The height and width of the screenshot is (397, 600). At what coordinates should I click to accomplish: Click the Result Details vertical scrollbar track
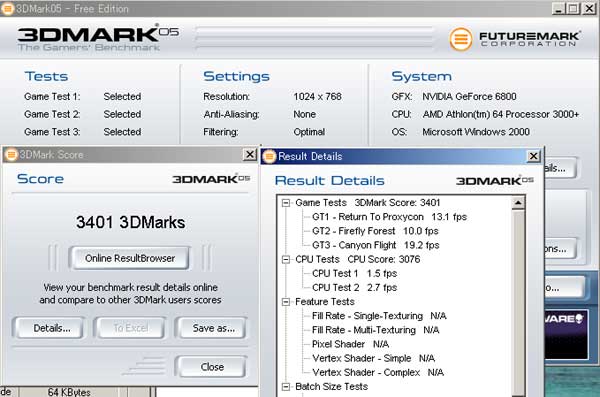click(518, 302)
